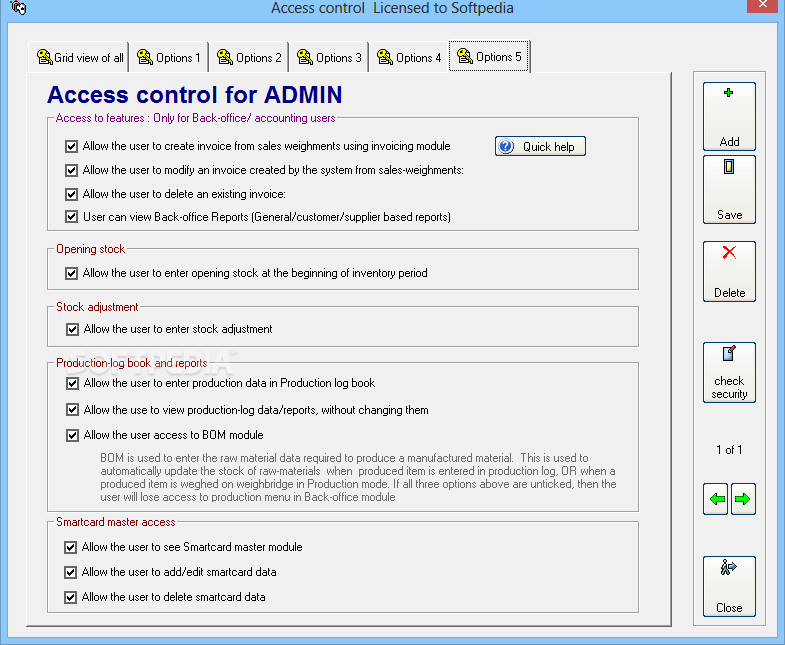
Task: Toggle allow user to enter stock adjustment
Action: (72, 330)
